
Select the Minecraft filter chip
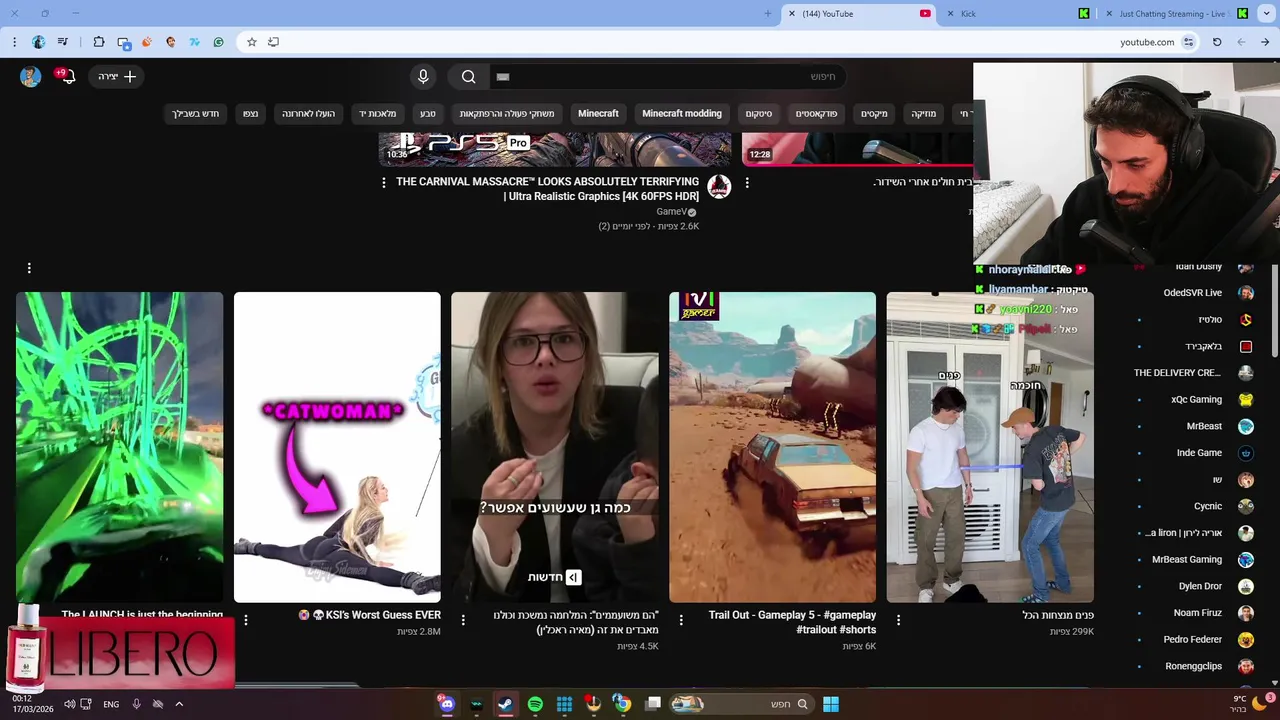[599, 114]
